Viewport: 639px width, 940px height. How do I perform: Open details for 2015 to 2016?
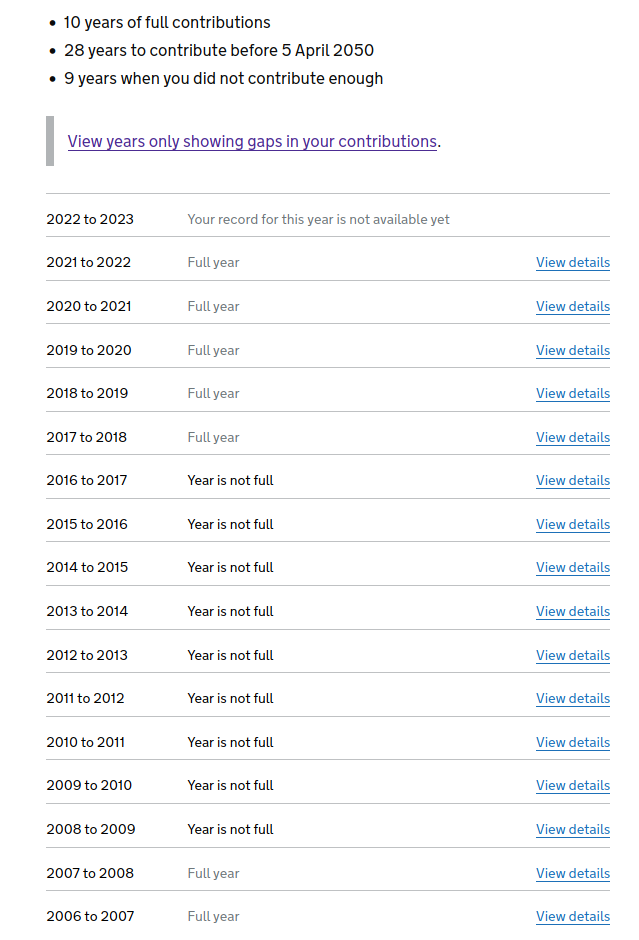point(572,525)
